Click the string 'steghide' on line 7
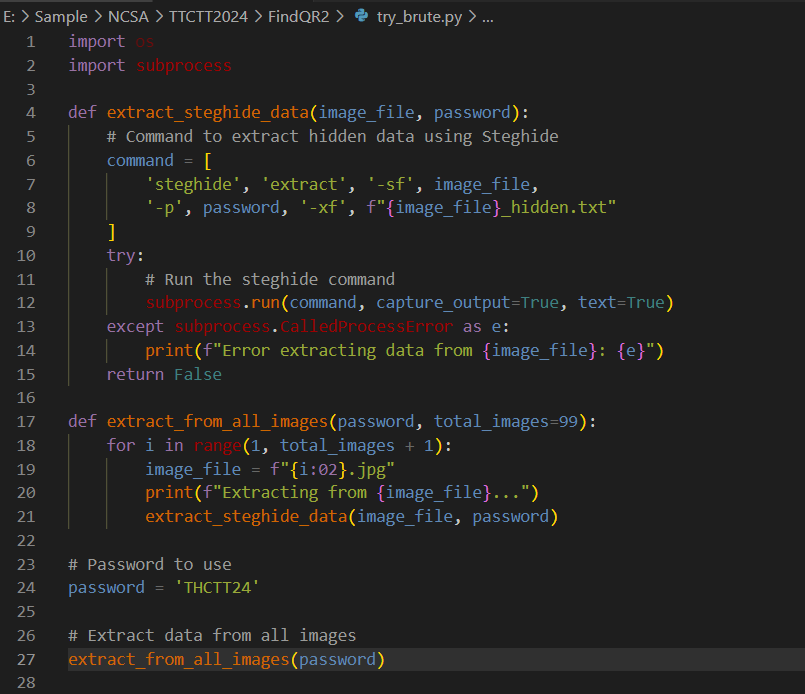This screenshot has height=694, width=805. pos(194,184)
